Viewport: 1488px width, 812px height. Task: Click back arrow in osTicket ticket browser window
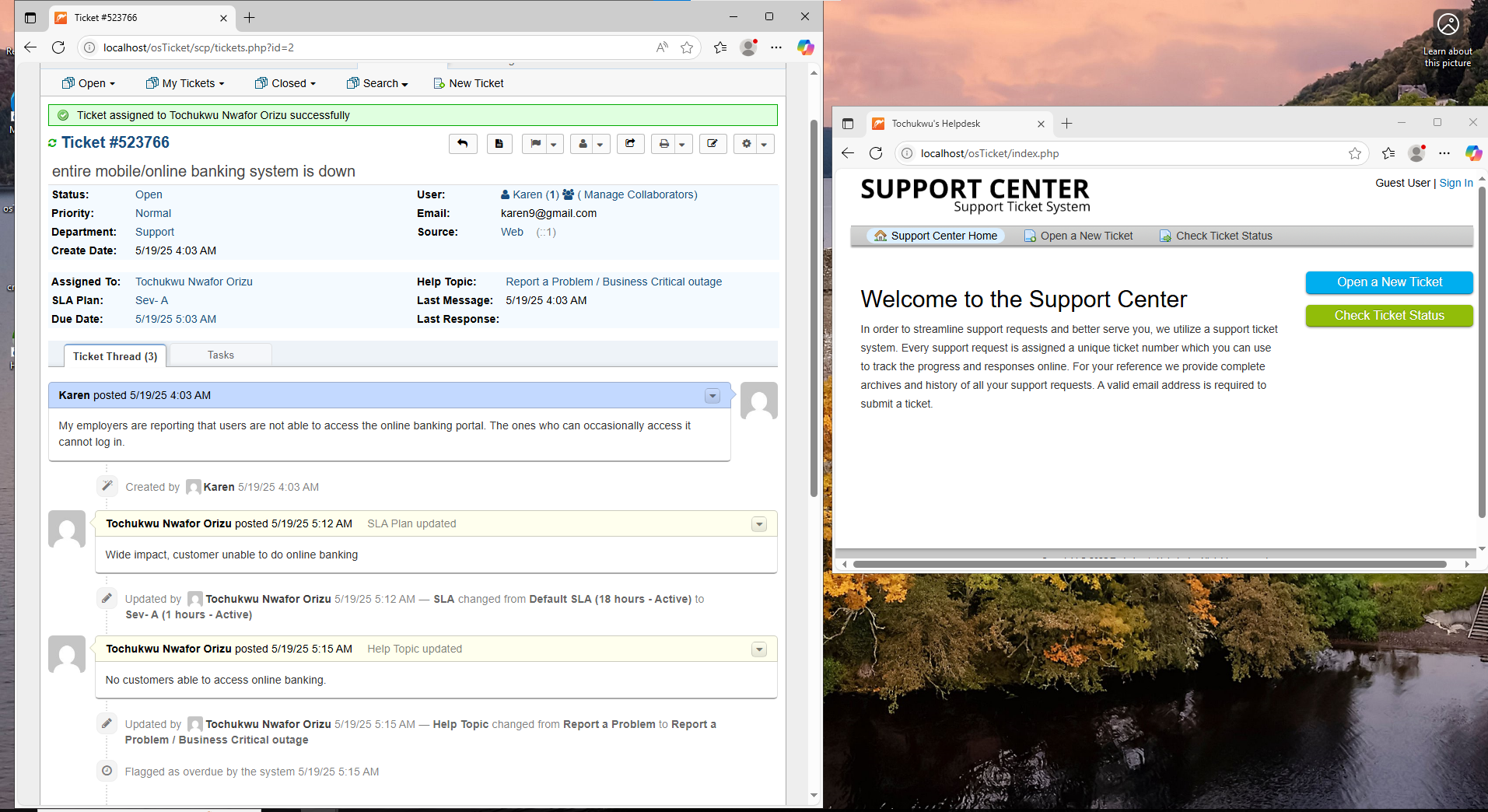tap(30, 47)
